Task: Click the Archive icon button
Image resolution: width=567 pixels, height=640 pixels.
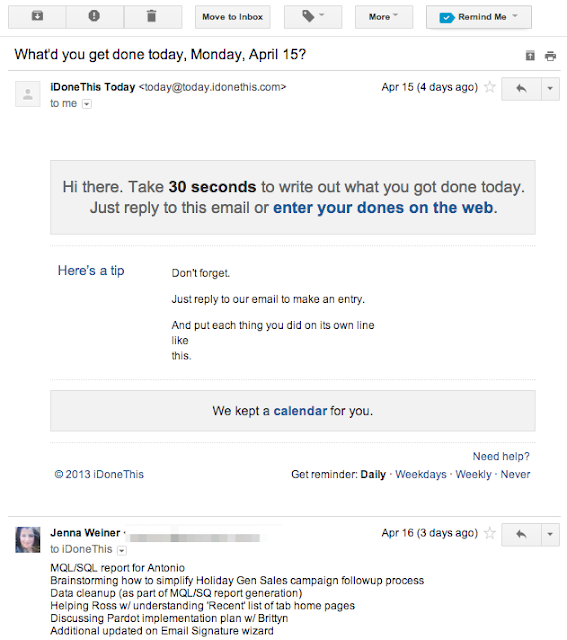Action: coord(37,17)
